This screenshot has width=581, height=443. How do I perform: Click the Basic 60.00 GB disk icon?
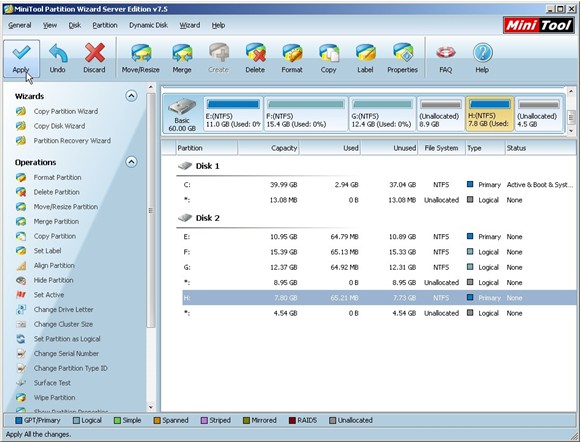click(x=182, y=114)
